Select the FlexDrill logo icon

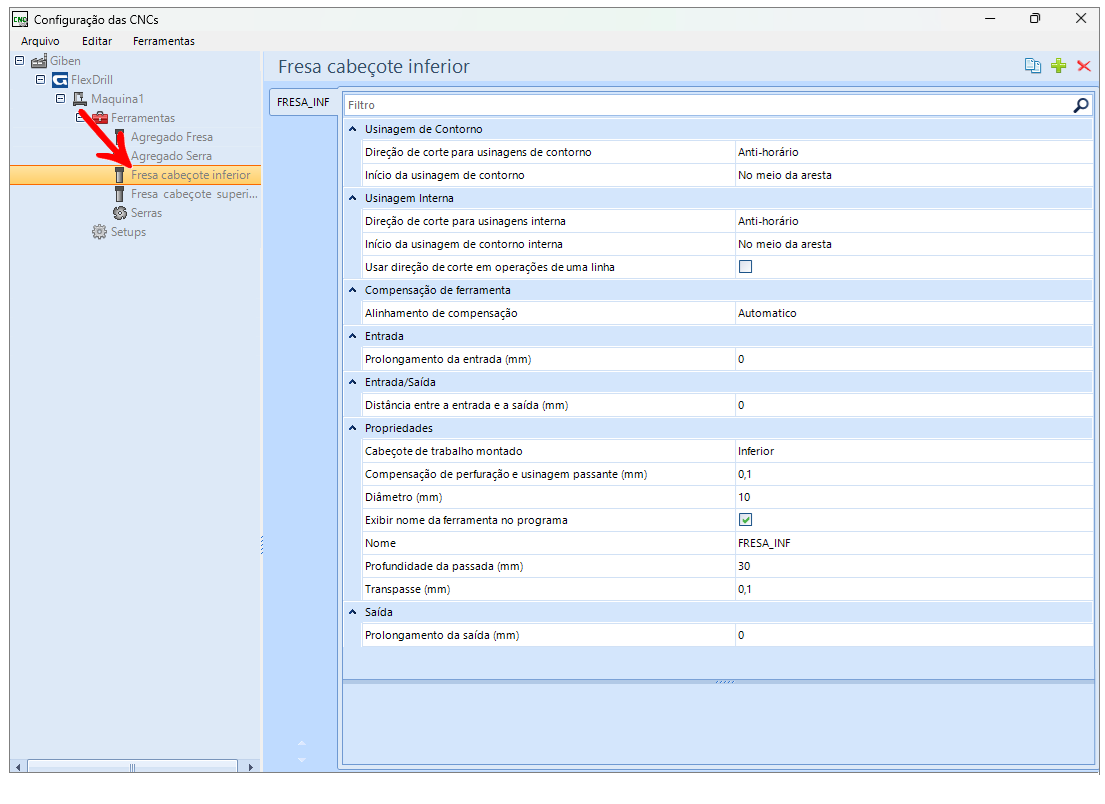pos(60,80)
